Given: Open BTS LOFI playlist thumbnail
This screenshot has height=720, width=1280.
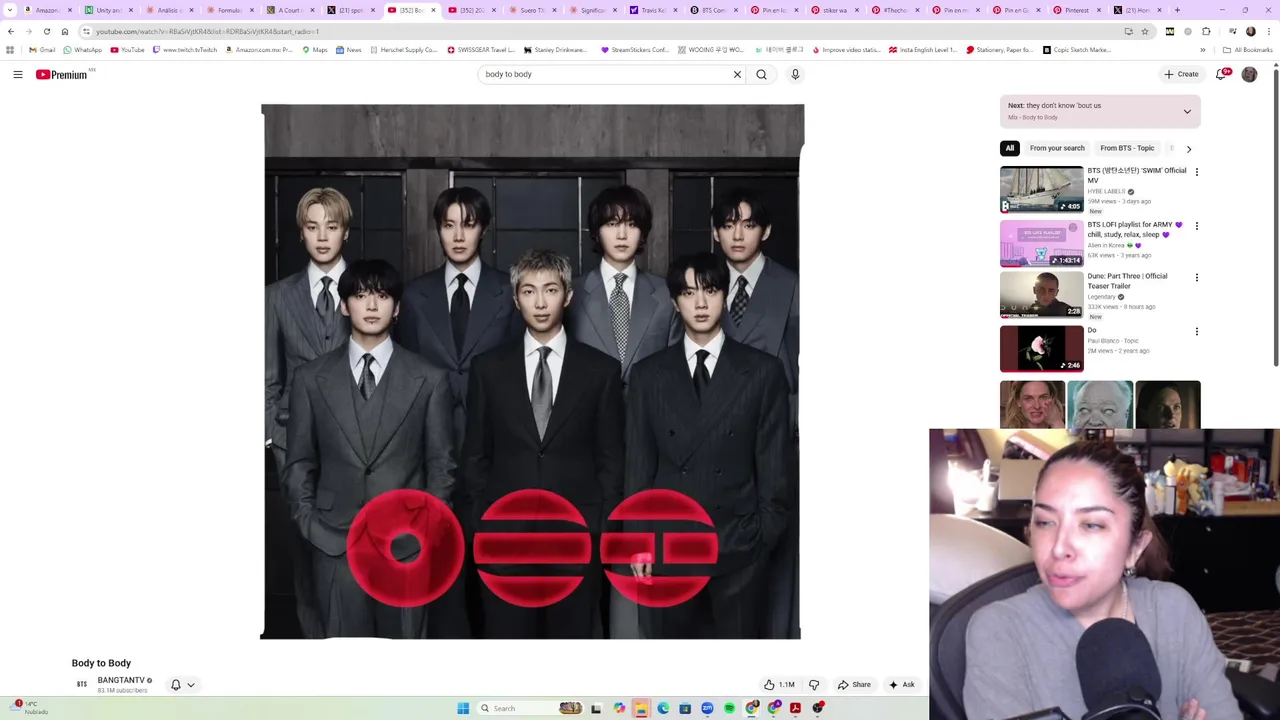Looking at the screenshot, I should tap(1042, 244).
